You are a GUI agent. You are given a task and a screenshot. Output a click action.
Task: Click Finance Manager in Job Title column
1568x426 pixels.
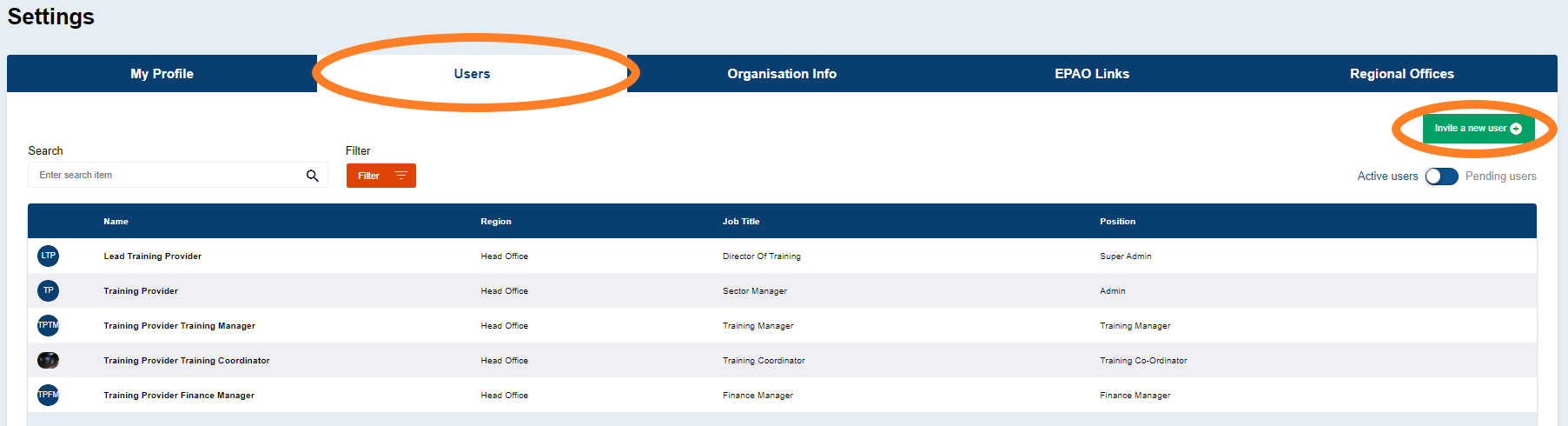[758, 396]
